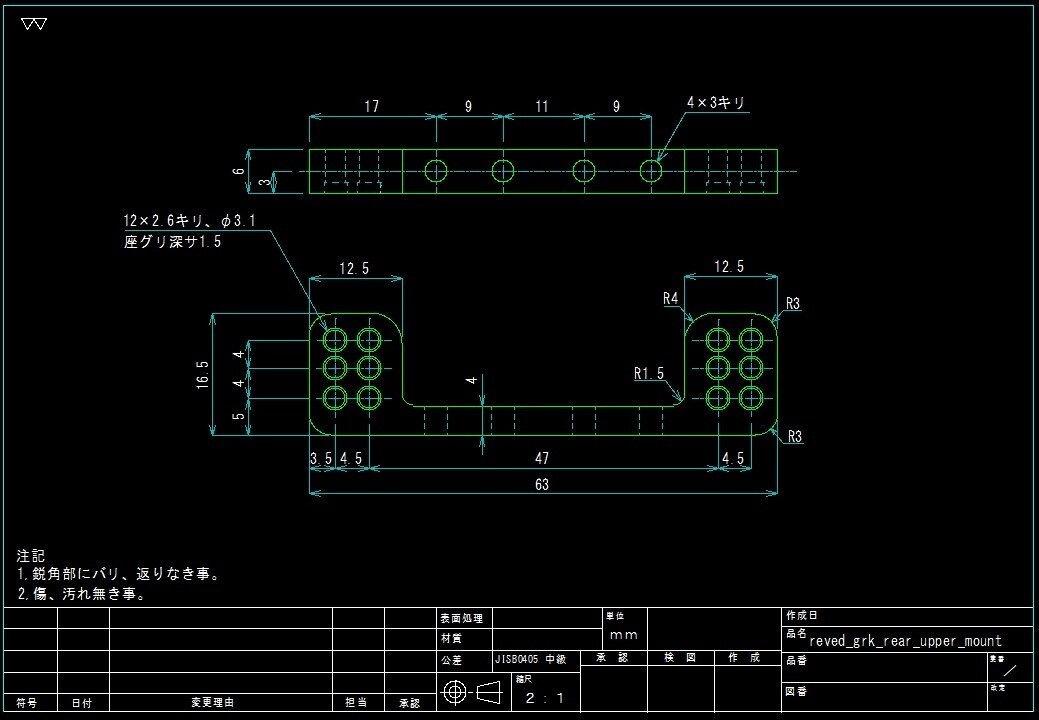Click the 材質 label
This screenshot has height=720, width=1039.
click(451, 639)
